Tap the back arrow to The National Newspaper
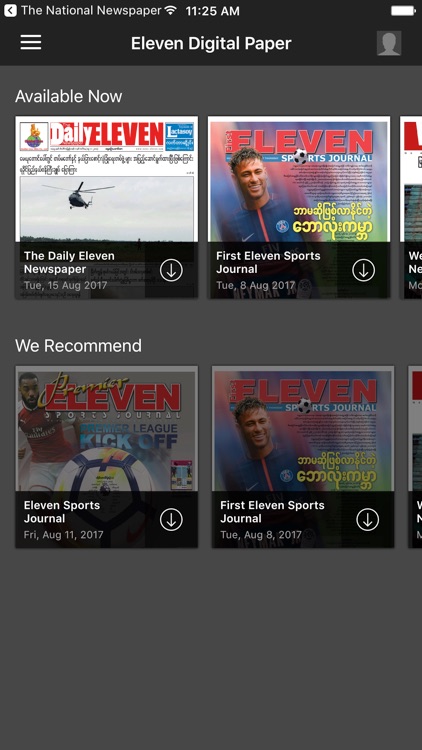Image resolution: width=422 pixels, height=750 pixels. 10,11
